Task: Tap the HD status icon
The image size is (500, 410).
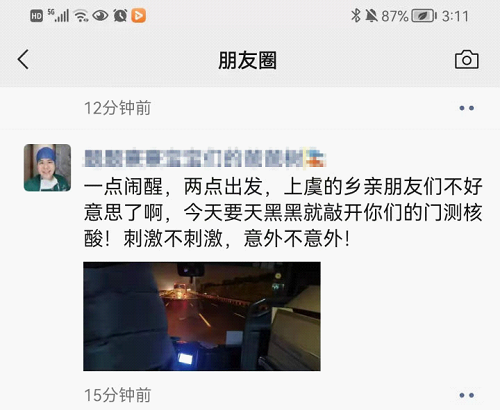Action: (37, 16)
